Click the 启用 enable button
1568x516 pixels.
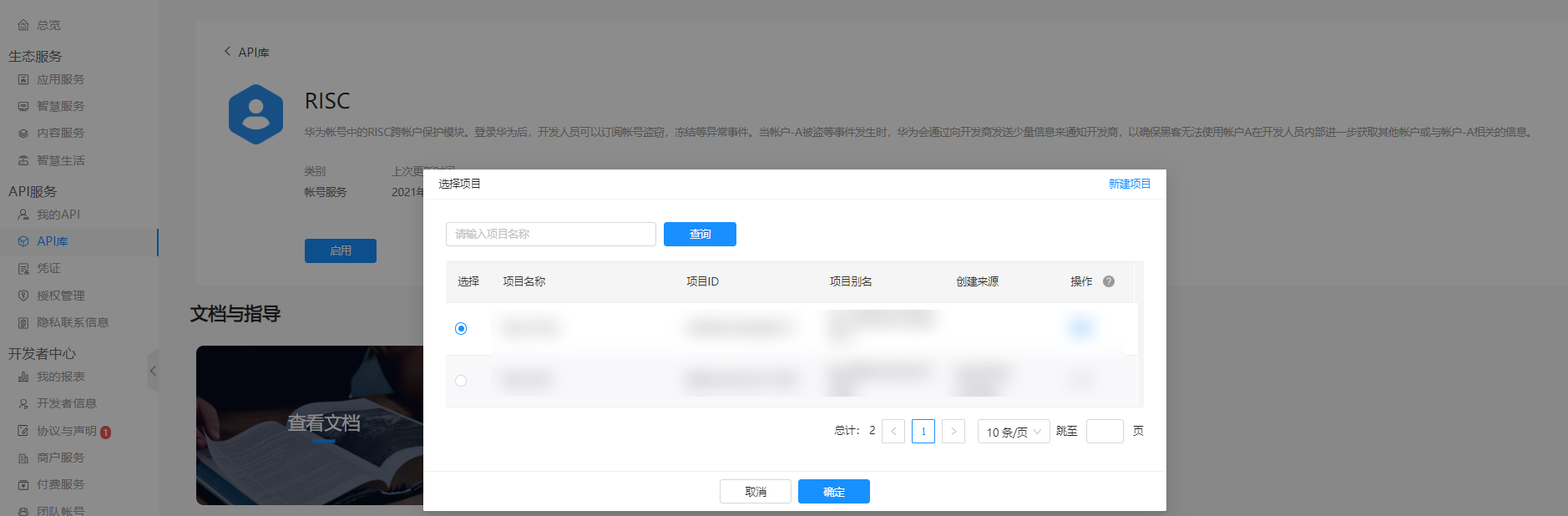tap(341, 250)
